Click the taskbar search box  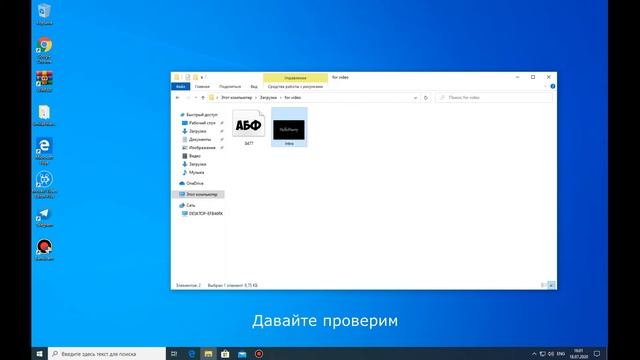(x=107, y=353)
